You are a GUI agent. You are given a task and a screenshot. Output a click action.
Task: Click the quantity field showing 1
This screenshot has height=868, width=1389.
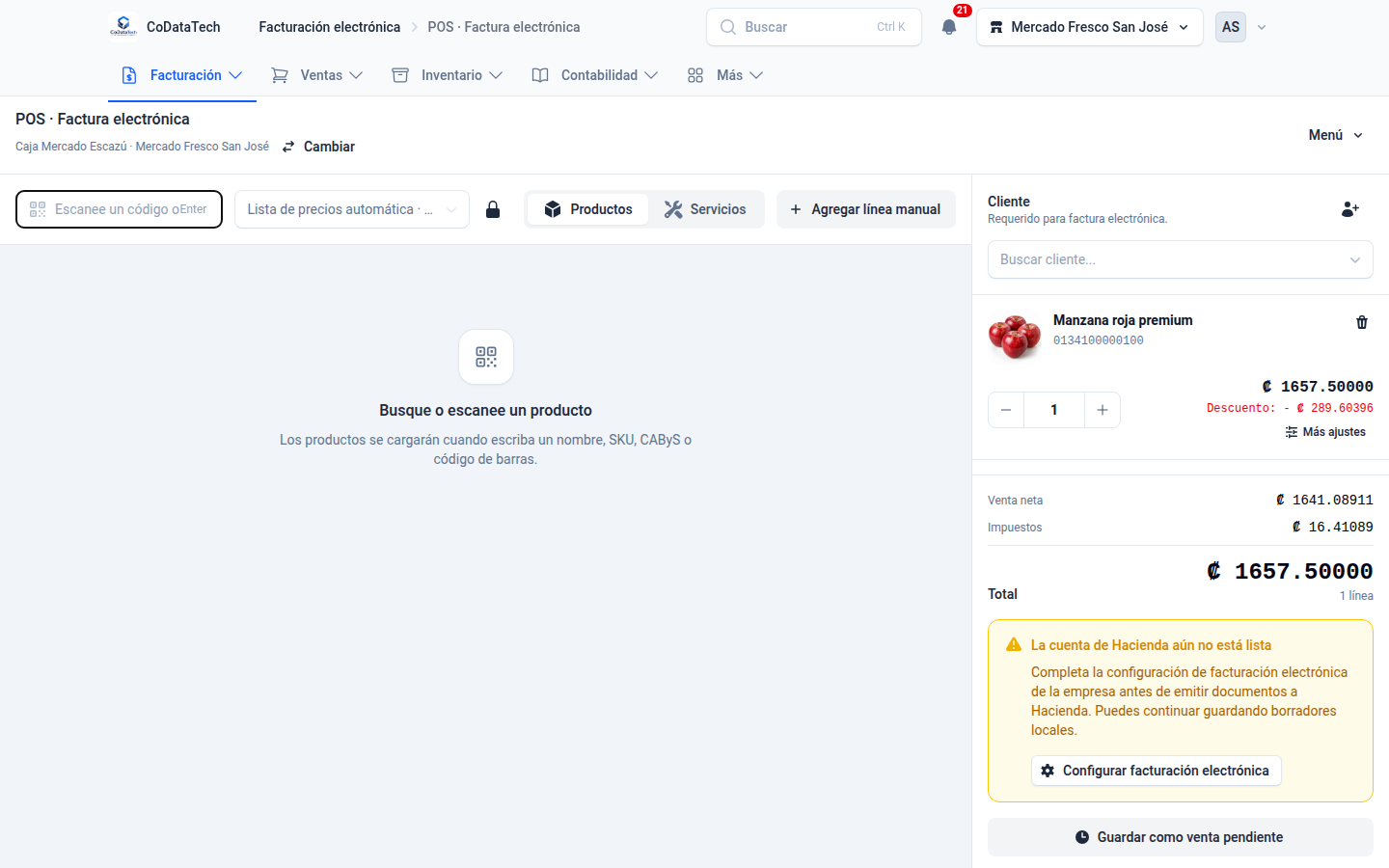tap(1054, 410)
